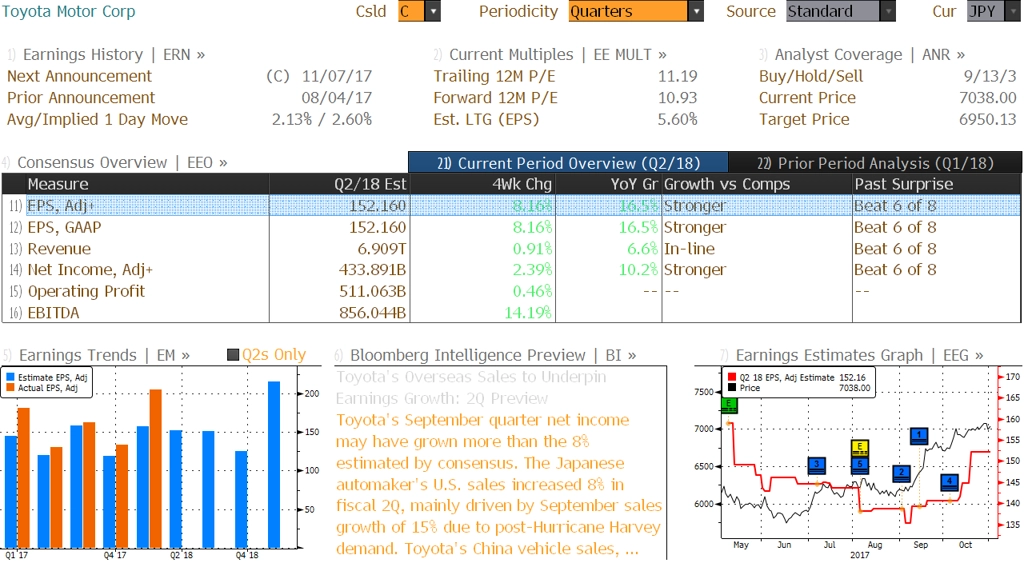Toggle the Q2s Only checkbox
1024x563 pixels.
click(232, 355)
